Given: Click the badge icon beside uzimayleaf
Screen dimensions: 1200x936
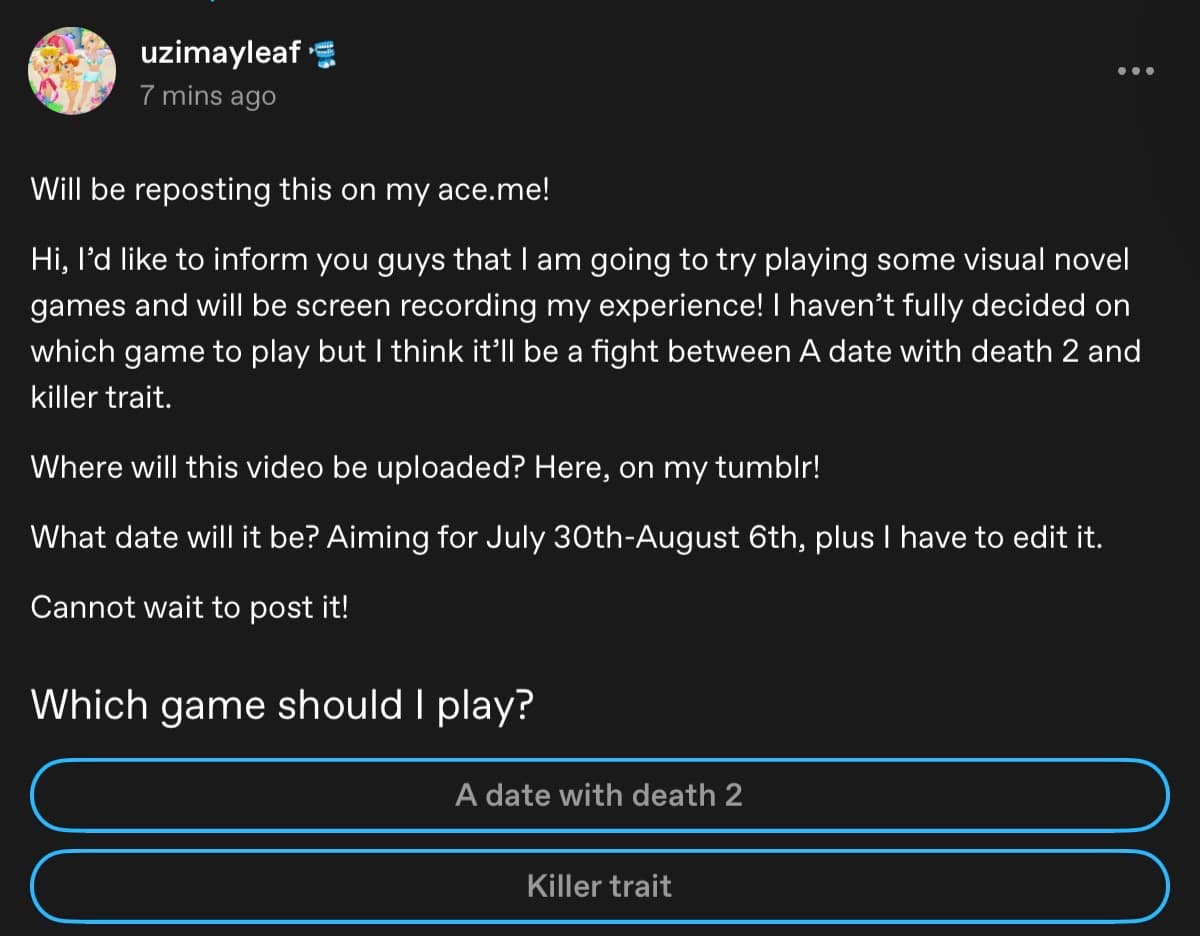Looking at the screenshot, I should tap(323, 55).
